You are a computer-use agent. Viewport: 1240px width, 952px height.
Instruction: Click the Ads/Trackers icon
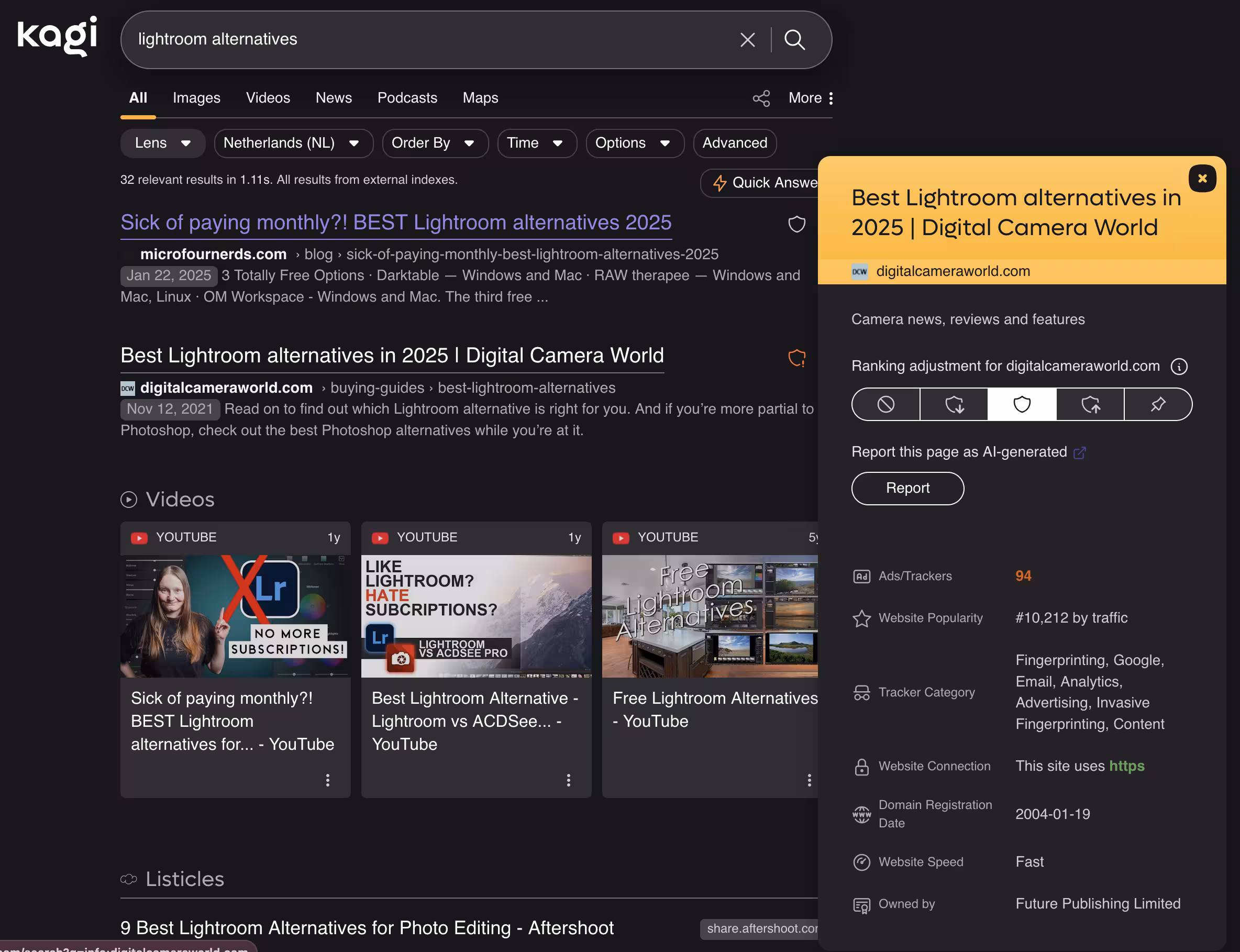coord(861,577)
